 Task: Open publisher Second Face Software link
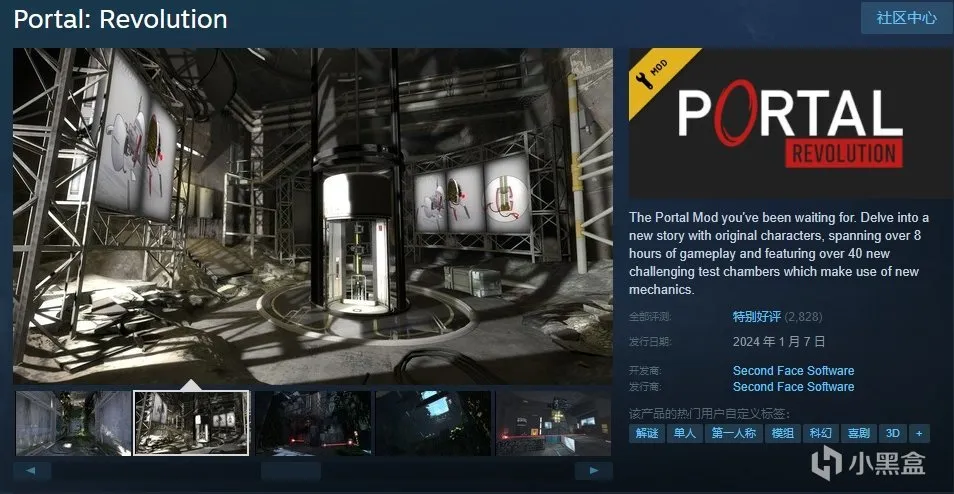coord(793,386)
